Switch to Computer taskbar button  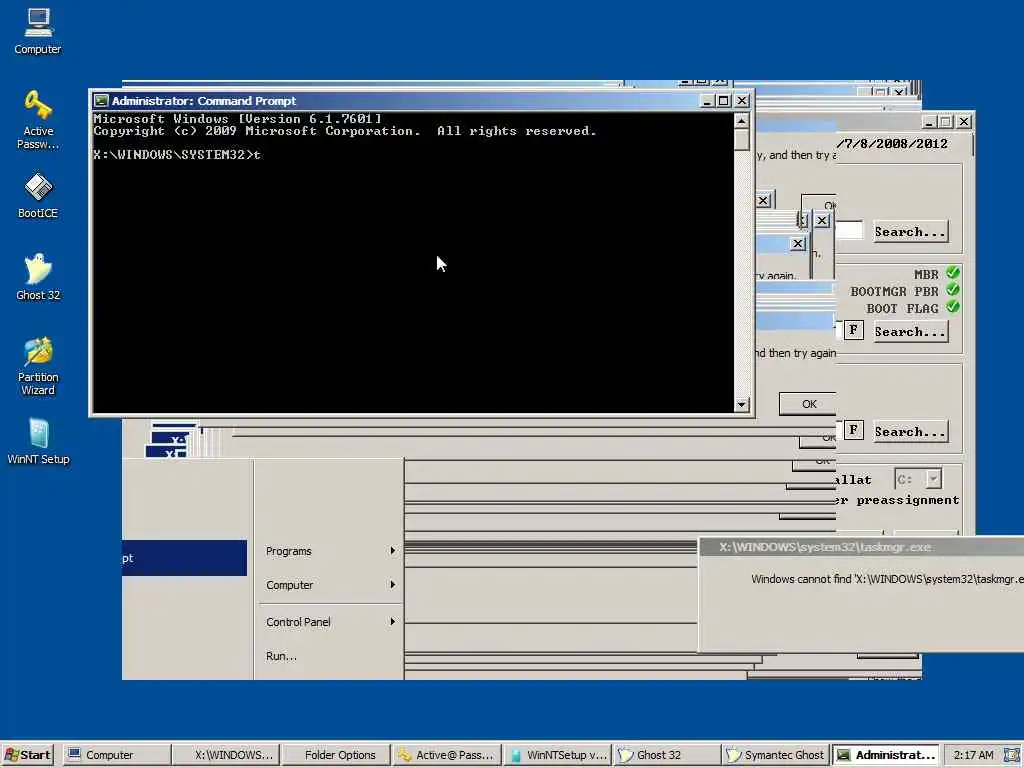click(118, 755)
